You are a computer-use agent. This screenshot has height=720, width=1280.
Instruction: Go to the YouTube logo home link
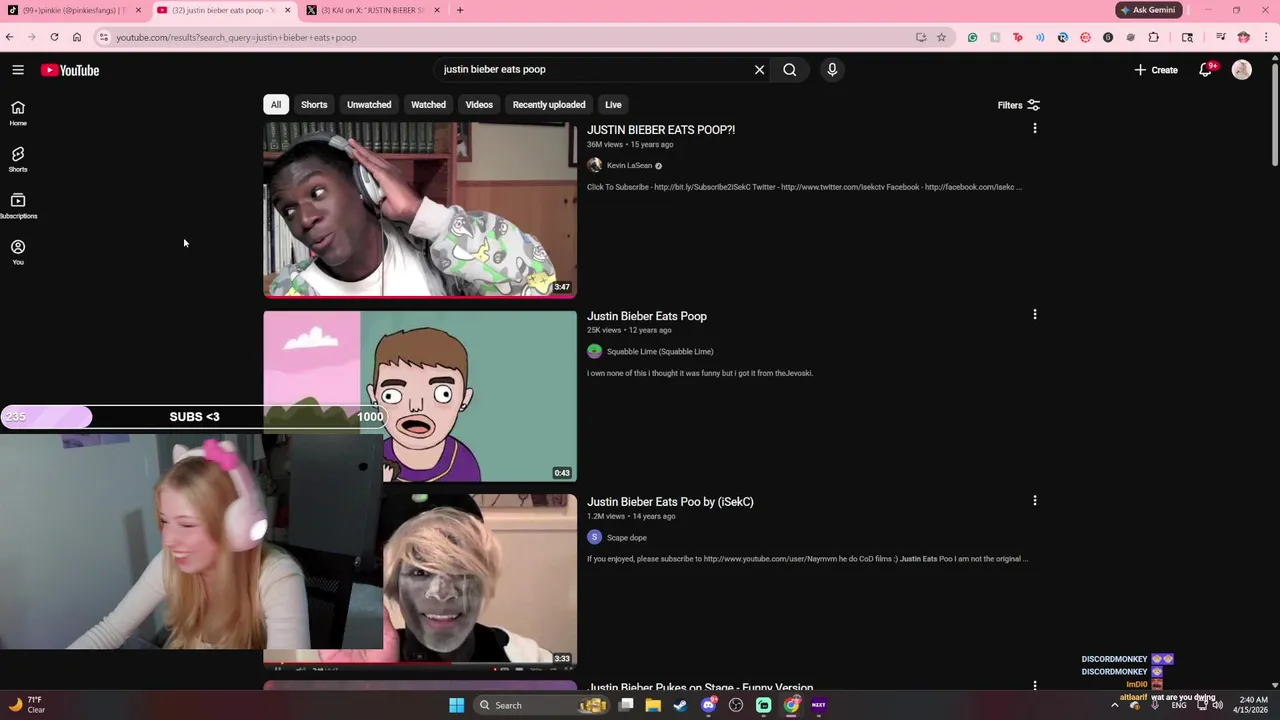point(70,70)
